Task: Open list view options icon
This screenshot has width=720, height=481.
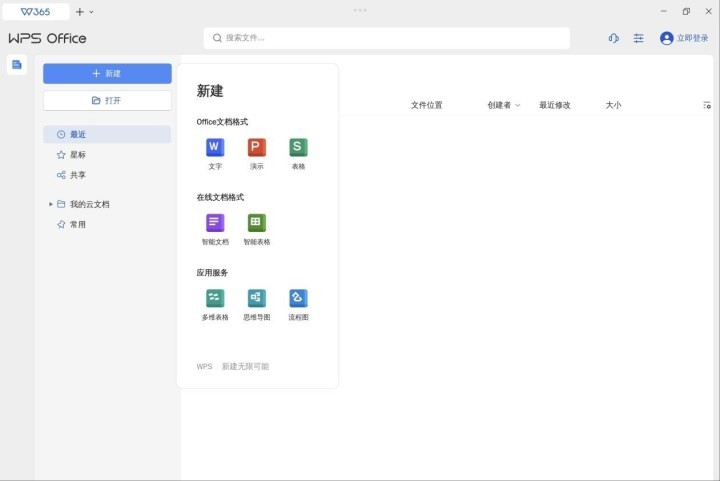Action: (x=707, y=105)
